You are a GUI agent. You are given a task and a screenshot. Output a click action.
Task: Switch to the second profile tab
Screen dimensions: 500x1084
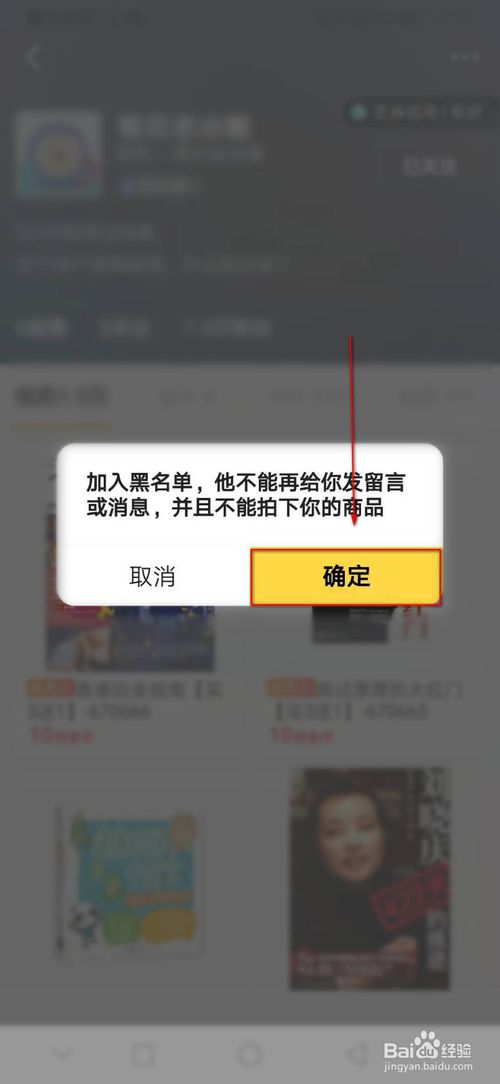click(x=188, y=397)
